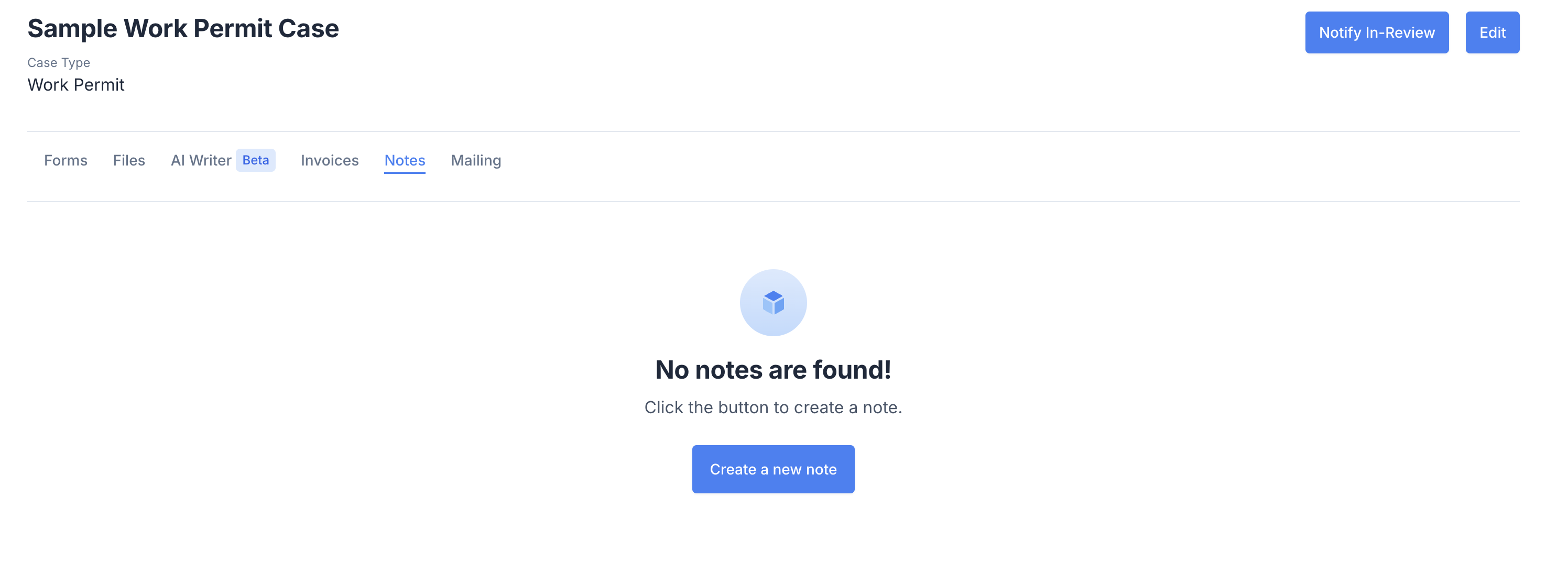Click the Notify In-Review button
1568x574 pixels.
click(1376, 32)
